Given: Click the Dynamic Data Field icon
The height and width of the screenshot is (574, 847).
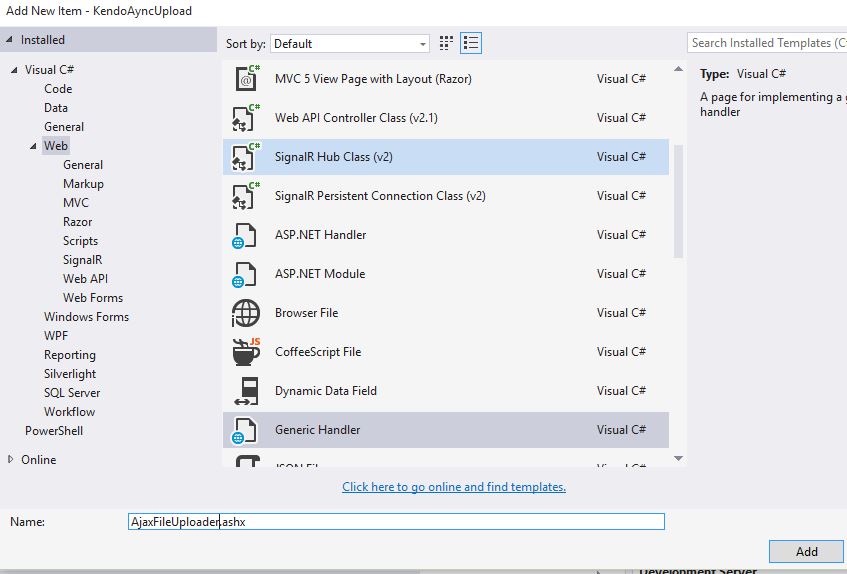Looking at the screenshot, I should 245,391.
